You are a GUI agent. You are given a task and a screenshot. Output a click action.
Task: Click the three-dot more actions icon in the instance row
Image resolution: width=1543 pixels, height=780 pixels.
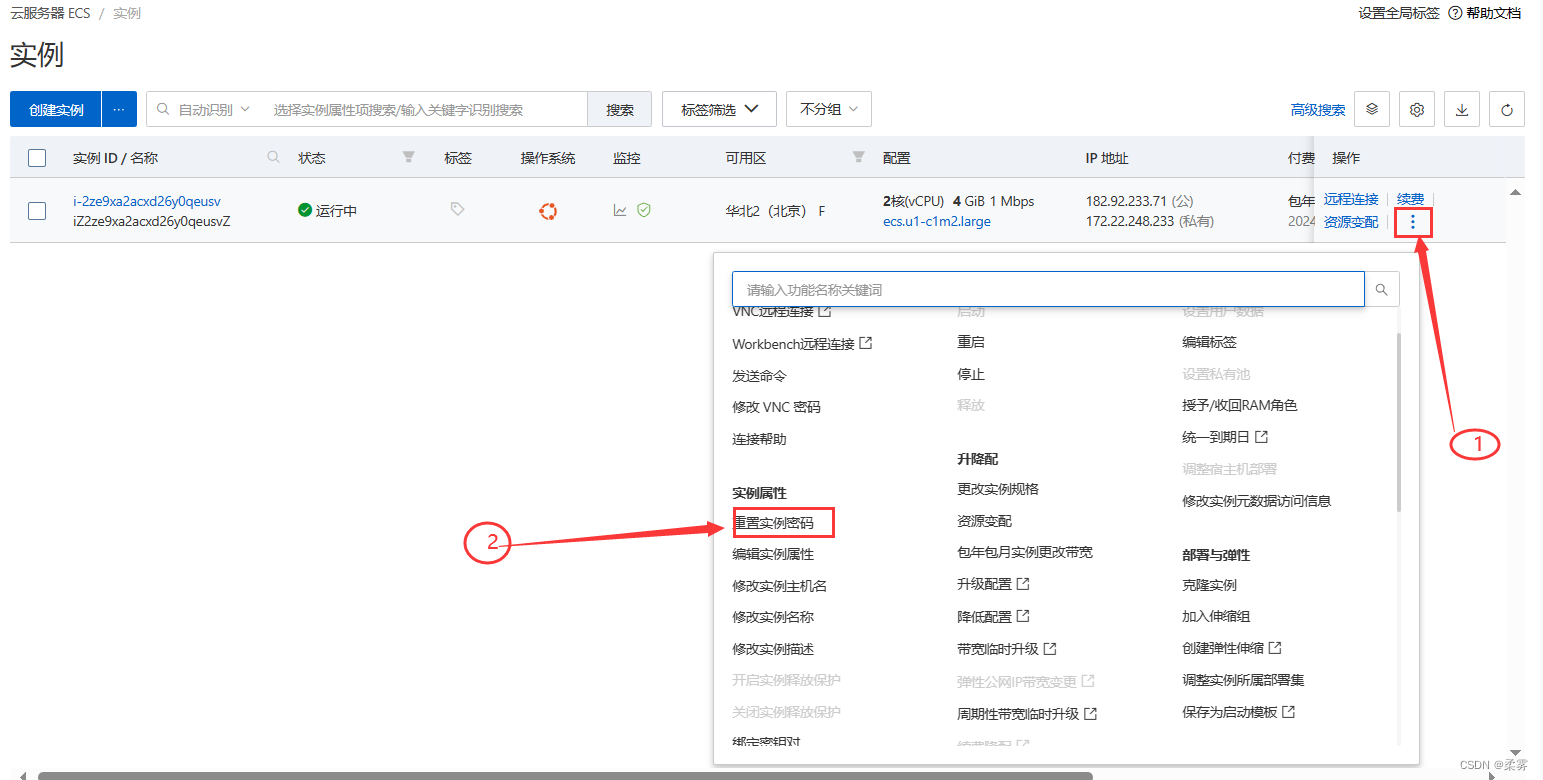click(1412, 222)
